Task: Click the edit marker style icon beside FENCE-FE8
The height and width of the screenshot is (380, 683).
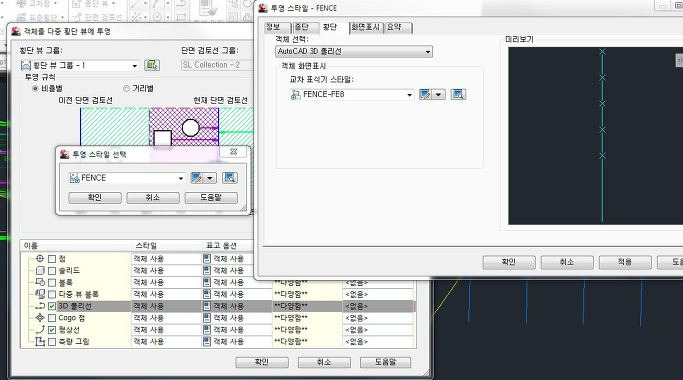Action: pyautogui.click(x=425, y=94)
